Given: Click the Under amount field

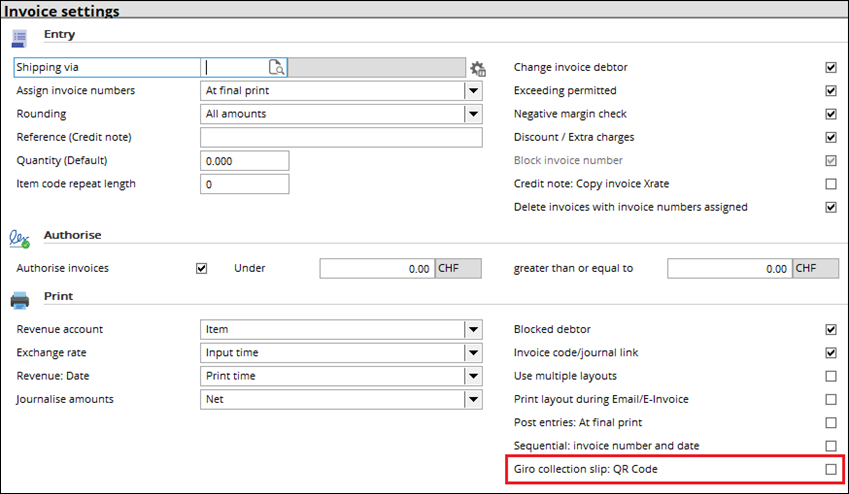Looking at the screenshot, I should pos(377,268).
